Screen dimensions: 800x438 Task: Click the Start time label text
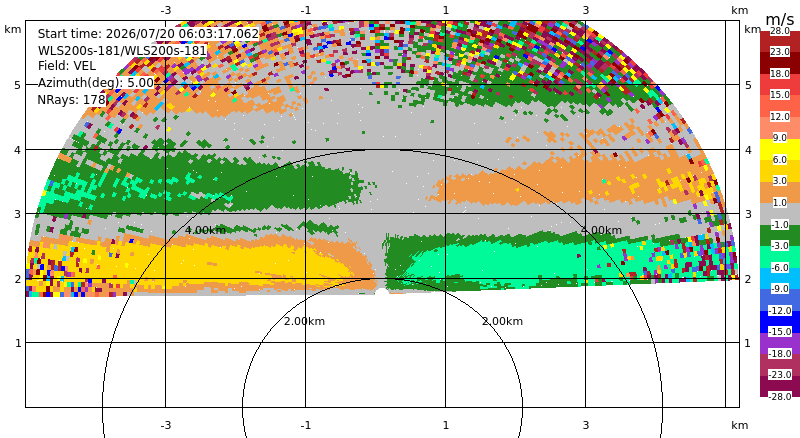tap(148, 34)
